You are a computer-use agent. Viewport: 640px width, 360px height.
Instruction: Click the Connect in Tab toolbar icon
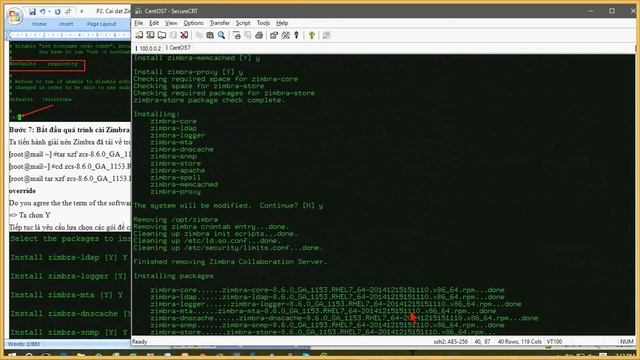point(162,35)
